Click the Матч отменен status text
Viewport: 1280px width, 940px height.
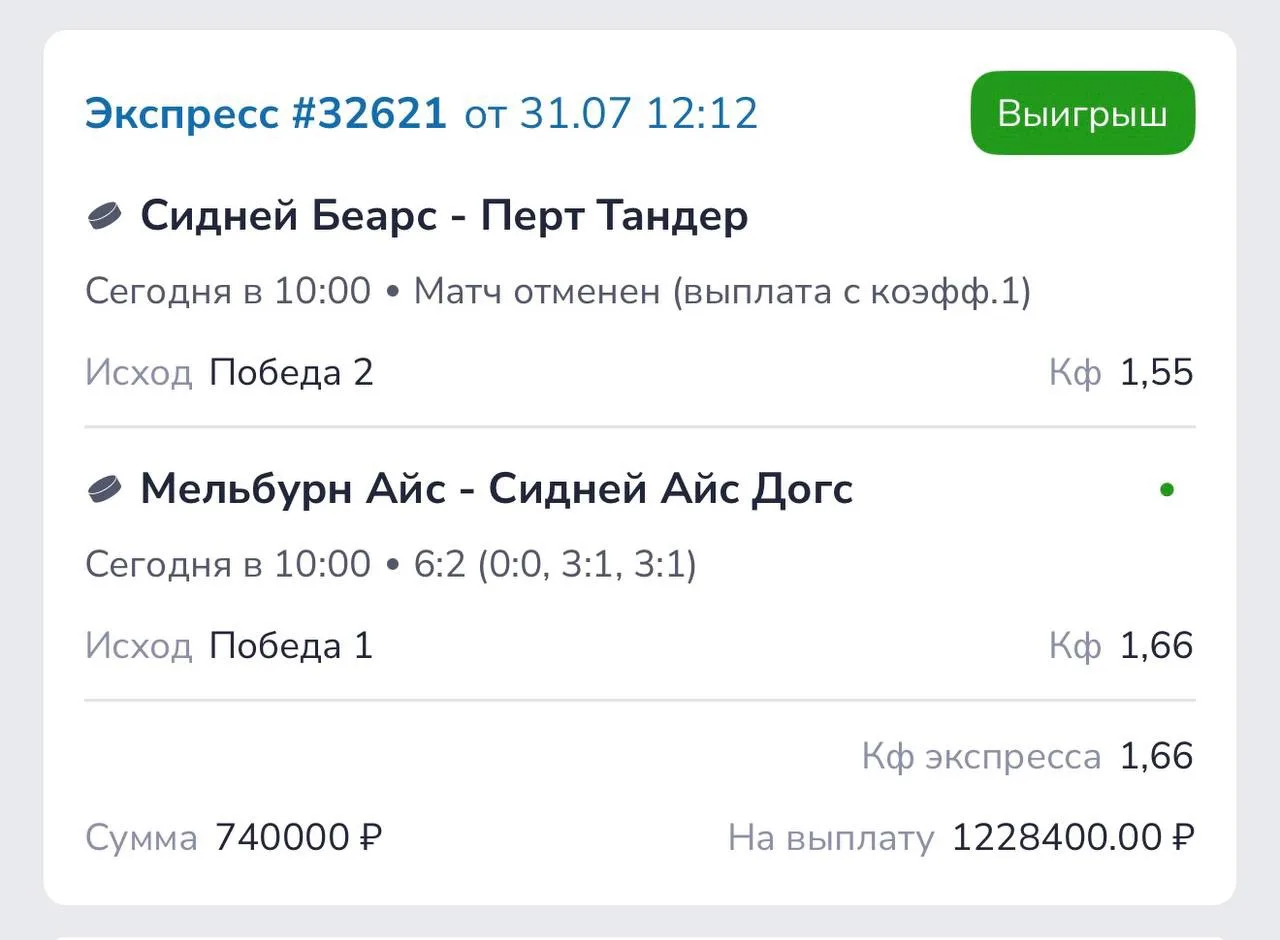pos(722,292)
